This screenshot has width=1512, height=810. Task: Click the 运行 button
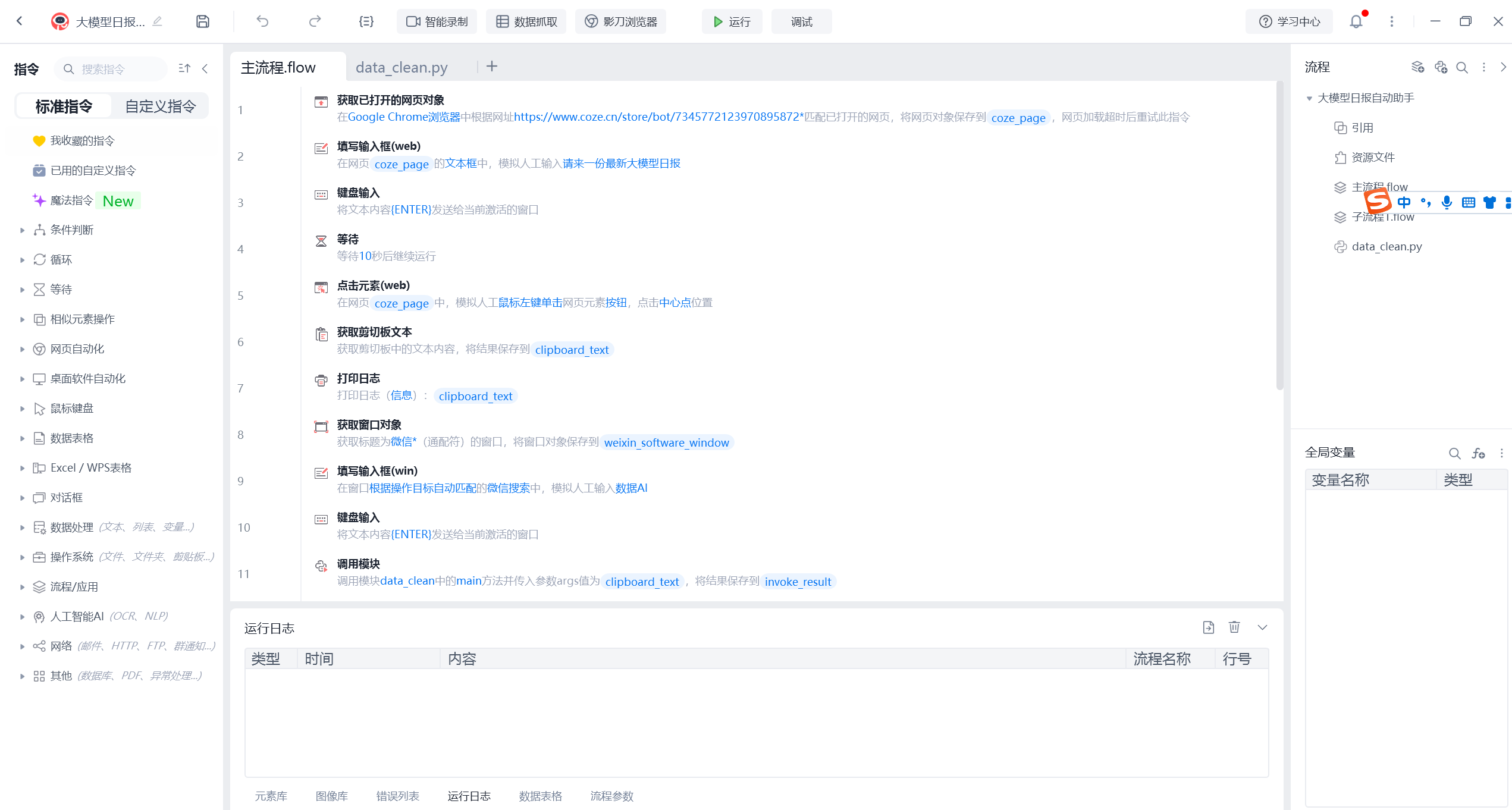[x=732, y=21]
